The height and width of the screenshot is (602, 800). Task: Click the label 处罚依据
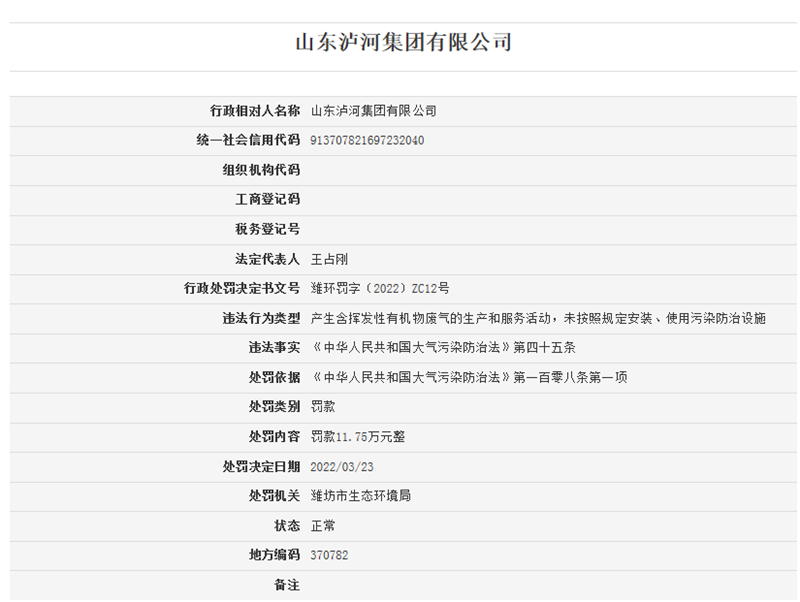274,378
